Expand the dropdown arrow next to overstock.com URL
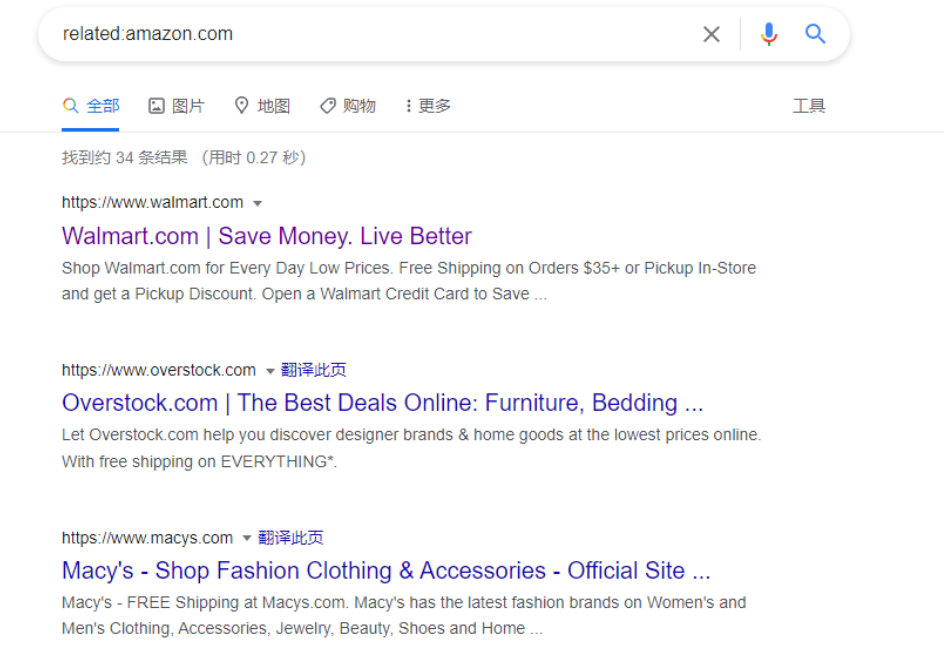This screenshot has width=944, height=663. 270,370
